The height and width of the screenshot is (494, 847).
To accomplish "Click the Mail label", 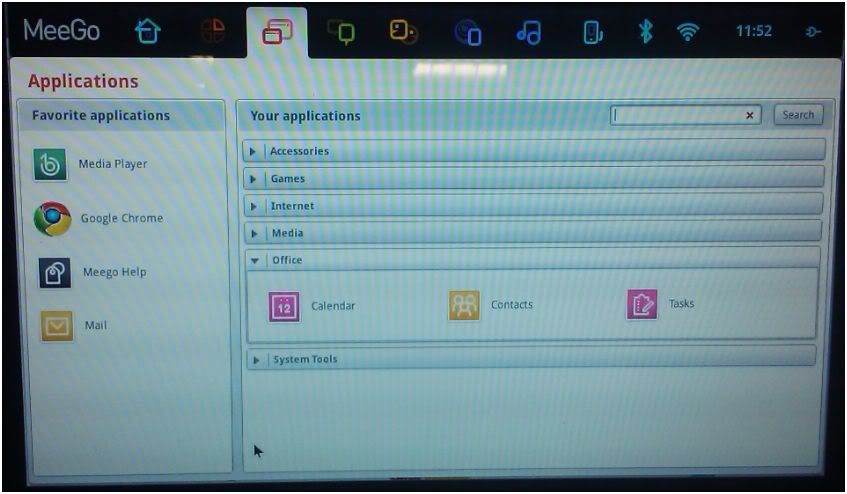I will pos(96,325).
